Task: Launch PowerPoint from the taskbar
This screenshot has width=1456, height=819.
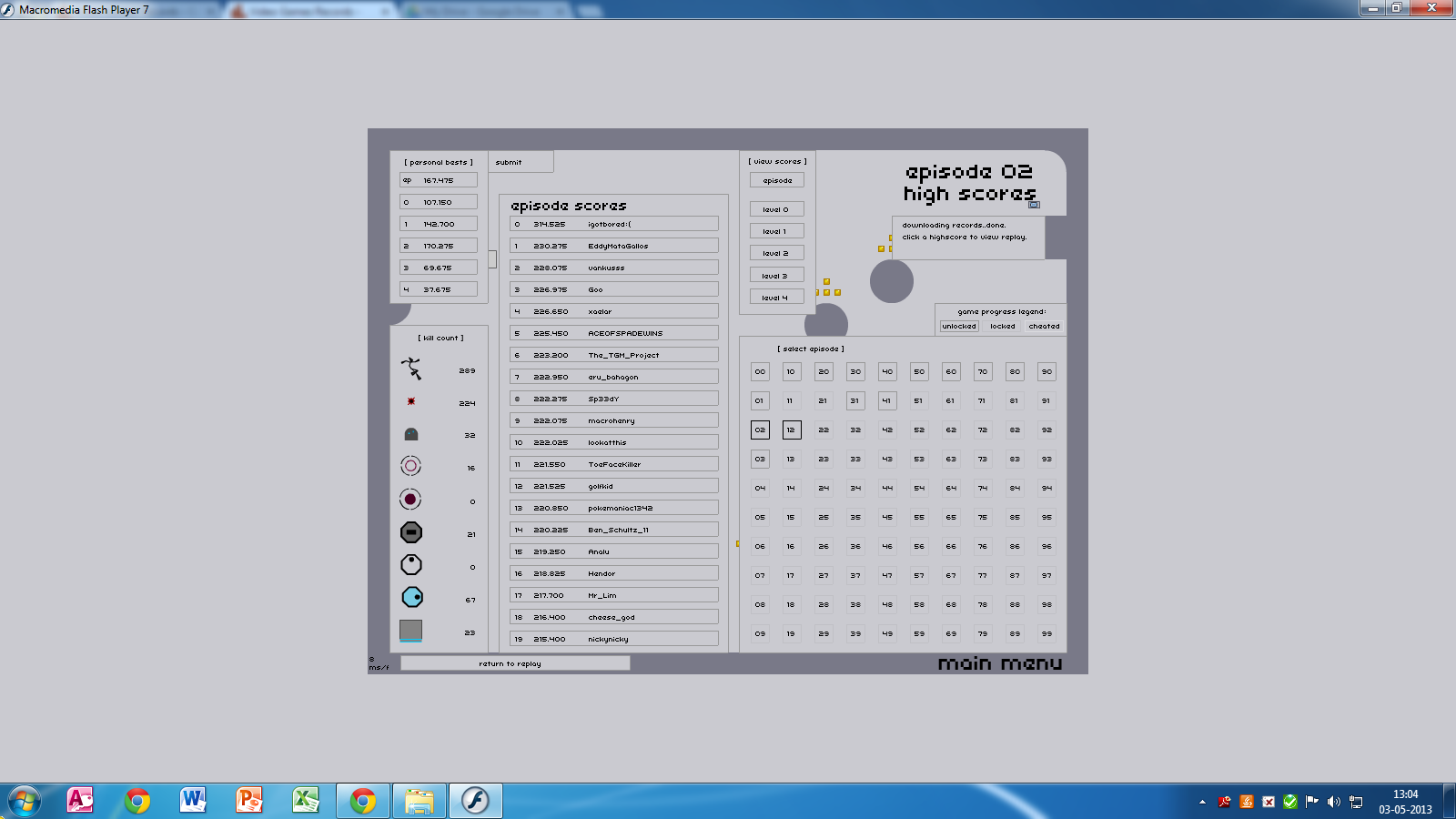Action: pyautogui.click(x=248, y=801)
